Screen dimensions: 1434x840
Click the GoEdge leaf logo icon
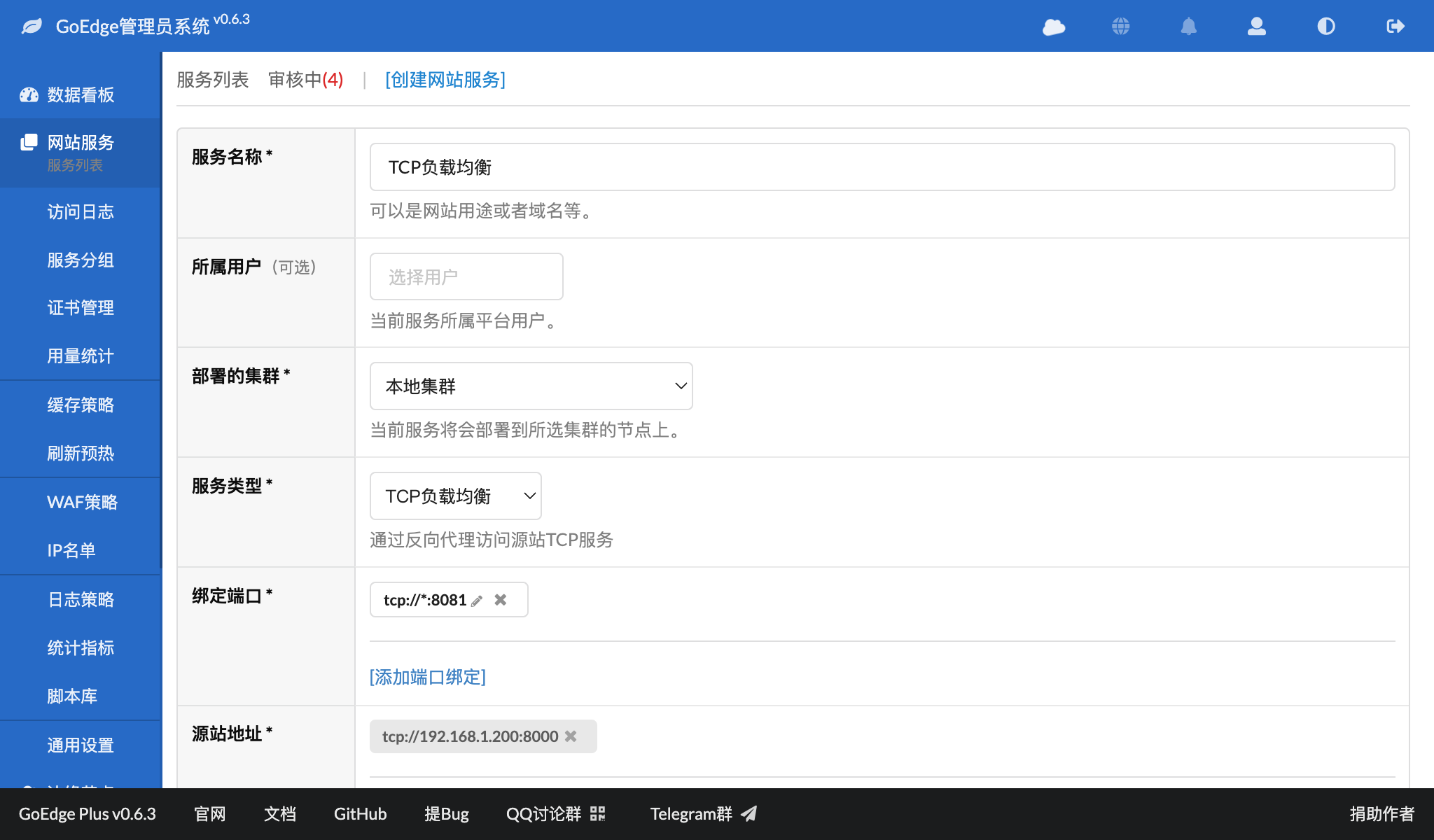[x=32, y=27]
